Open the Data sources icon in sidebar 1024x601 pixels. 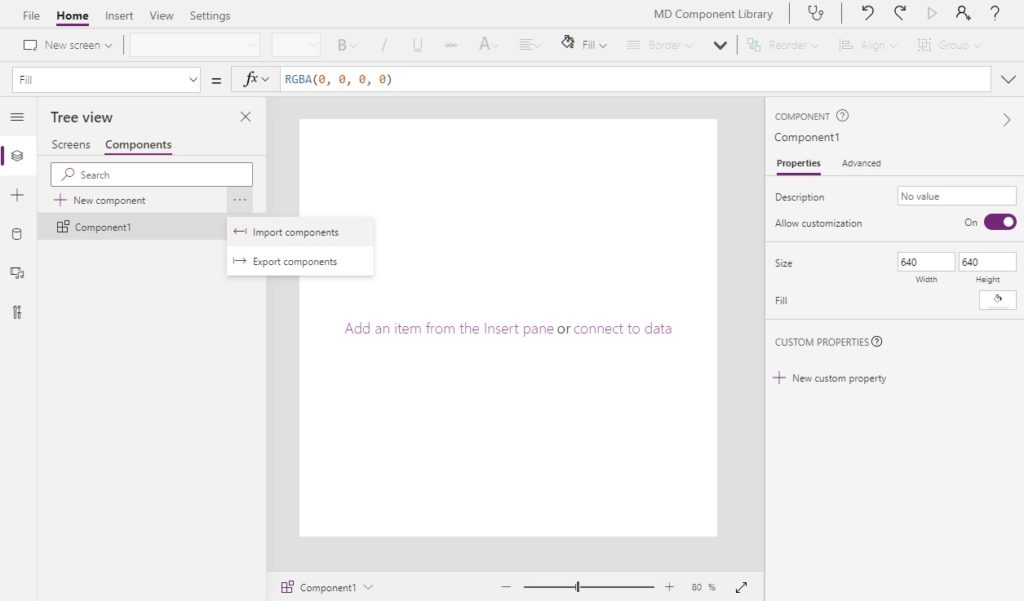[x=17, y=234]
